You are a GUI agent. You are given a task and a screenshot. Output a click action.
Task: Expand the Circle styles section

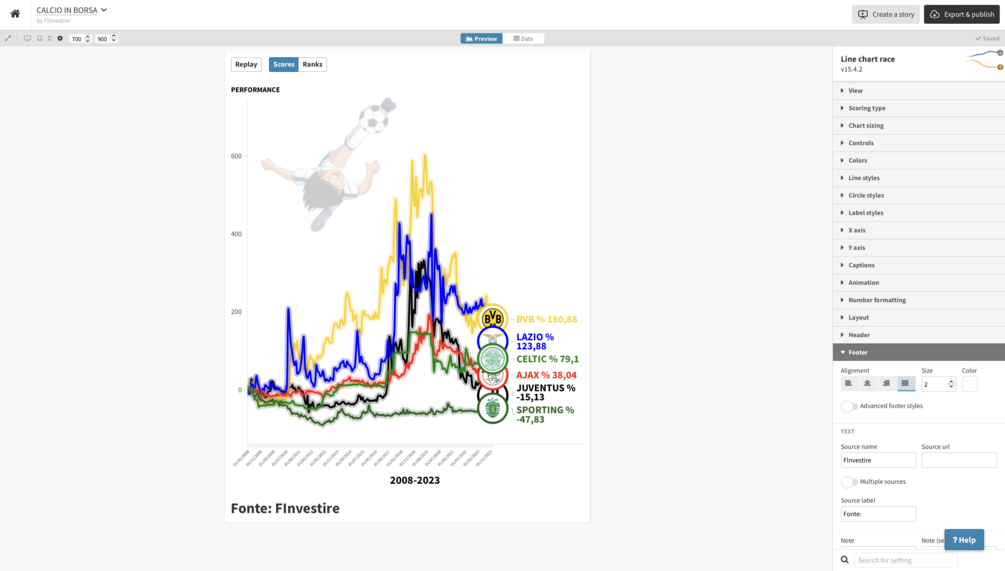pos(919,195)
